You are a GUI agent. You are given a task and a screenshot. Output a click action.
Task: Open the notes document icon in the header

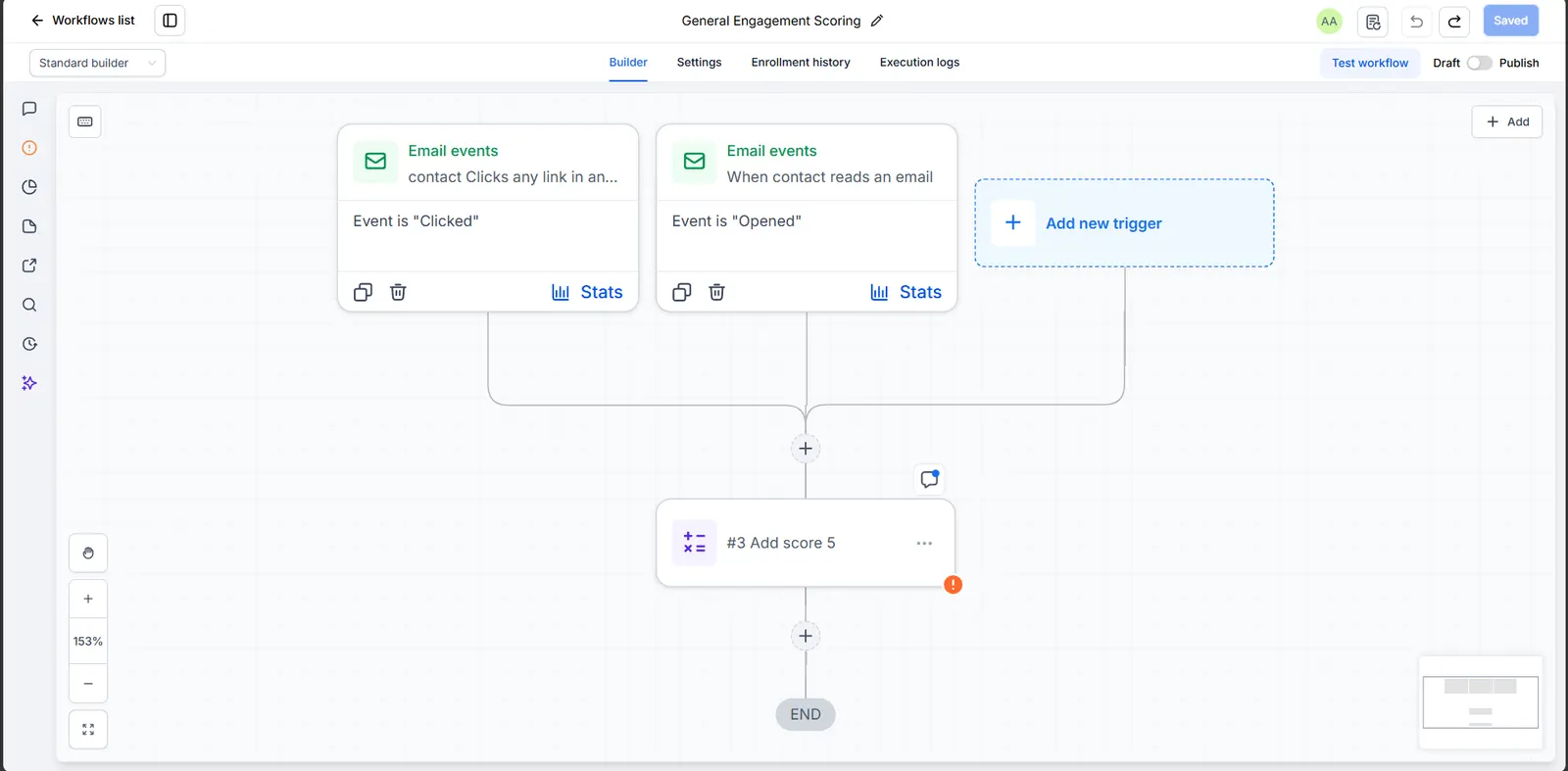1373,22
